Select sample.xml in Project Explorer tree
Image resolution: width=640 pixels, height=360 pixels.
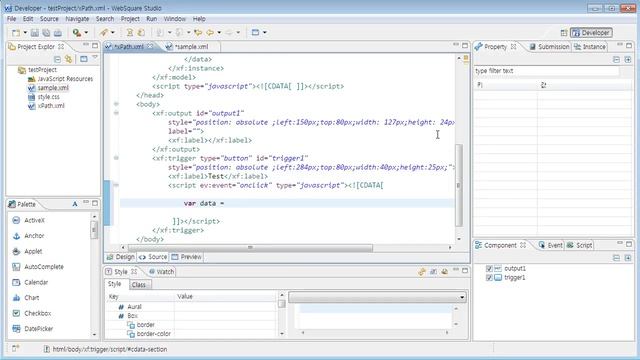(x=53, y=88)
